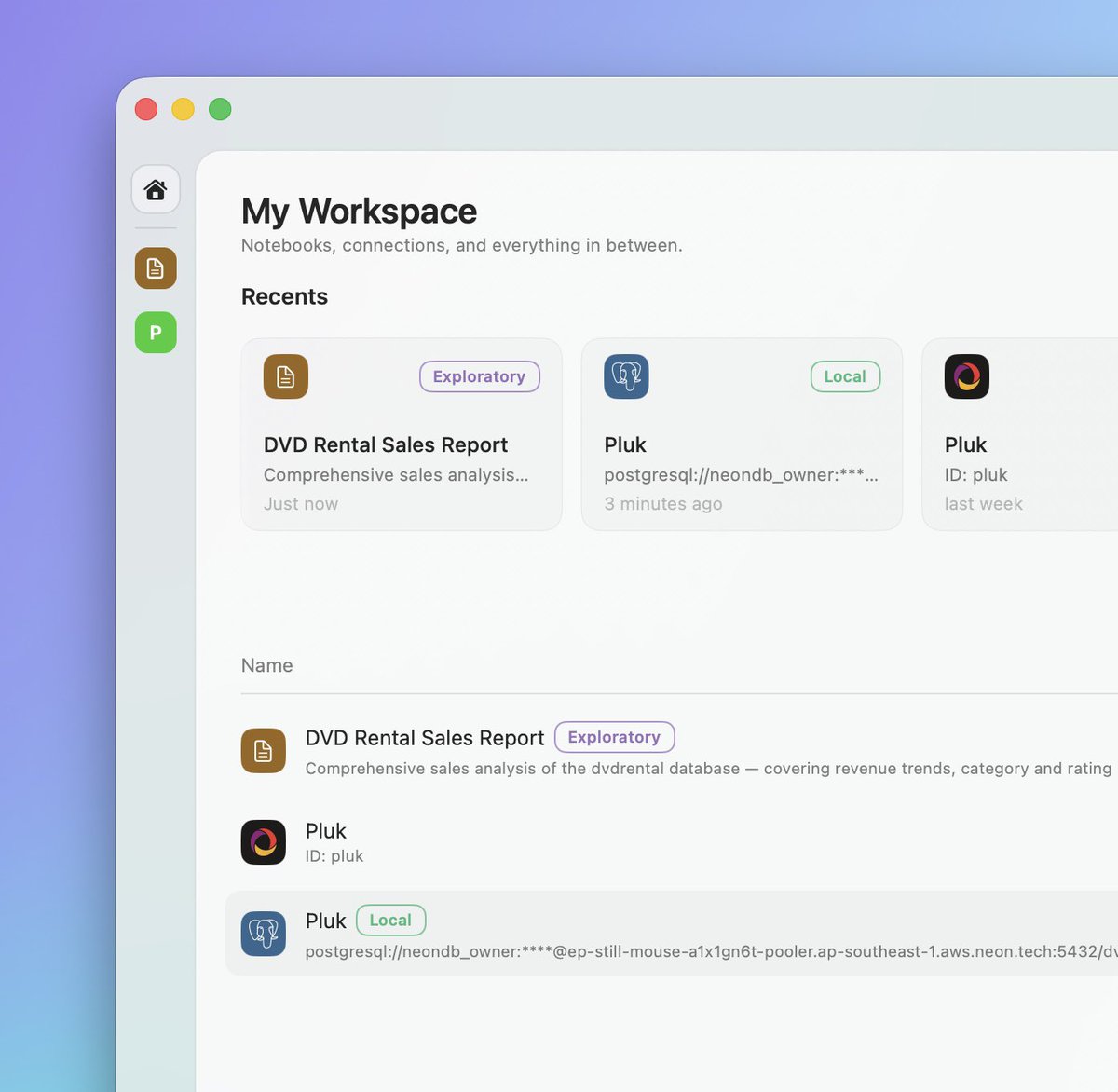Viewport: 1118px width, 1092px height.
Task: Click the Name column header
Action: [x=267, y=665]
